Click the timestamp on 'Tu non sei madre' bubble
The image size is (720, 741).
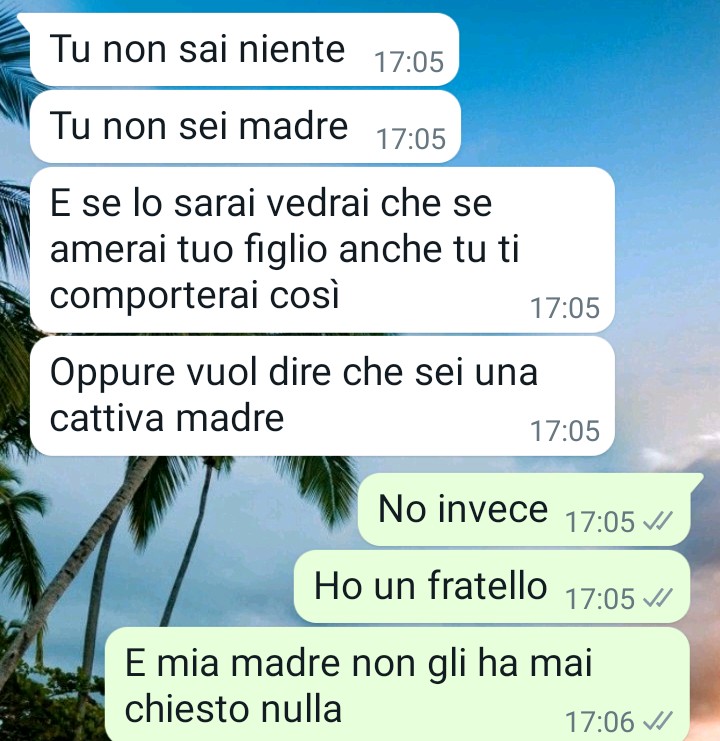click(411, 139)
